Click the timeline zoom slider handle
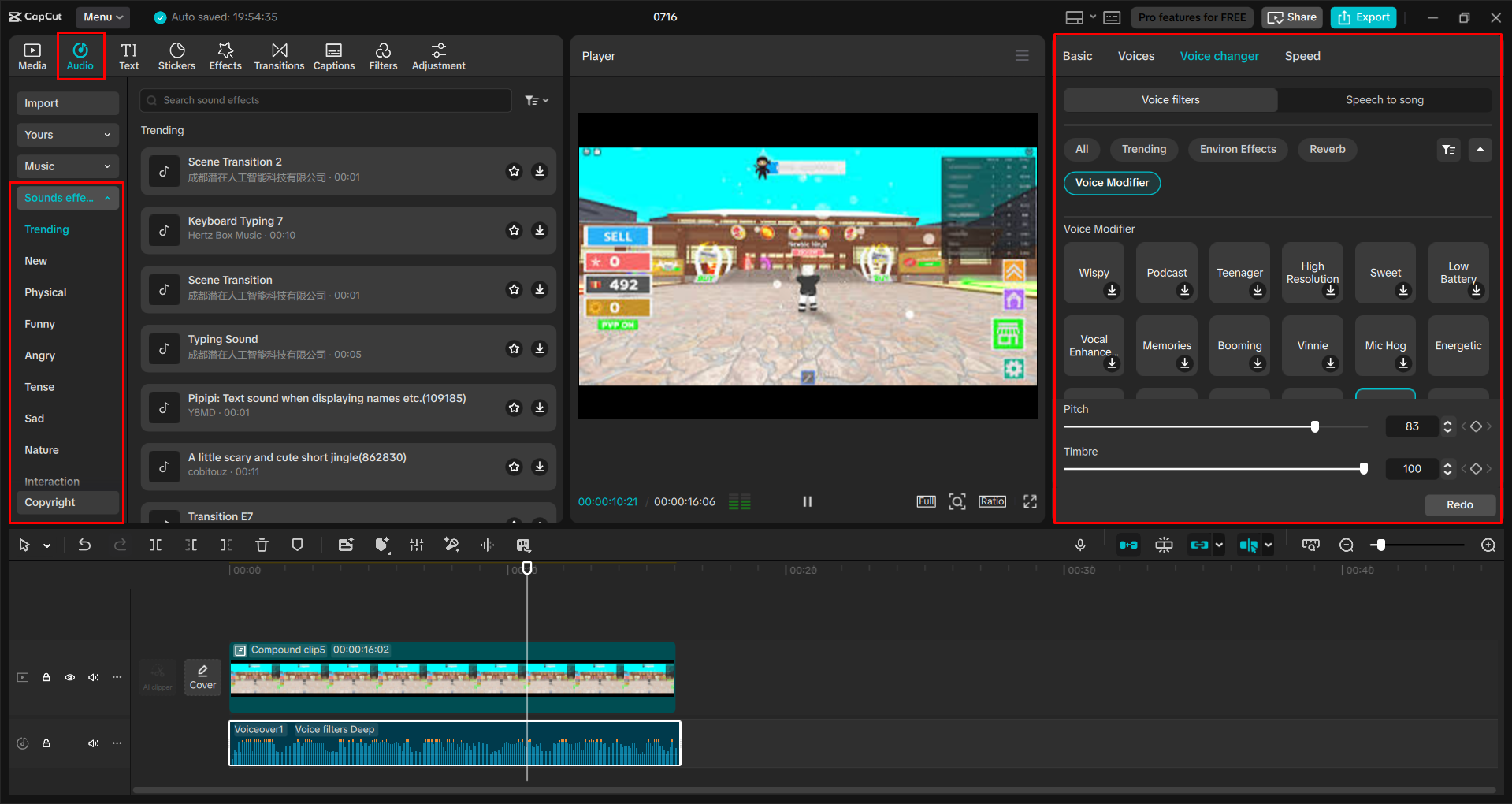 pyautogui.click(x=1380, y=545)
